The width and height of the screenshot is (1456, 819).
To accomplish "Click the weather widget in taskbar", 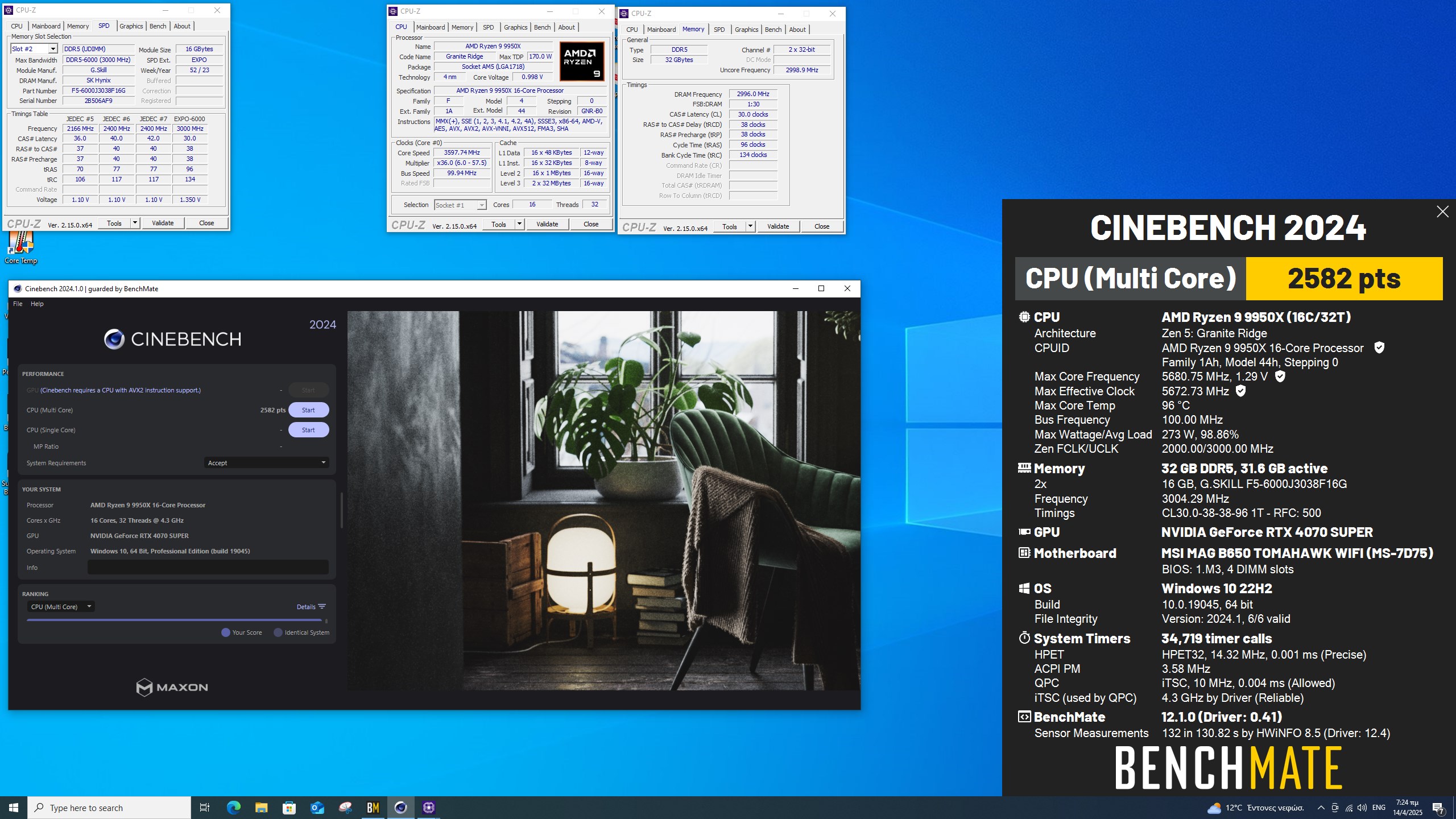I will [x=1255, y=808].
